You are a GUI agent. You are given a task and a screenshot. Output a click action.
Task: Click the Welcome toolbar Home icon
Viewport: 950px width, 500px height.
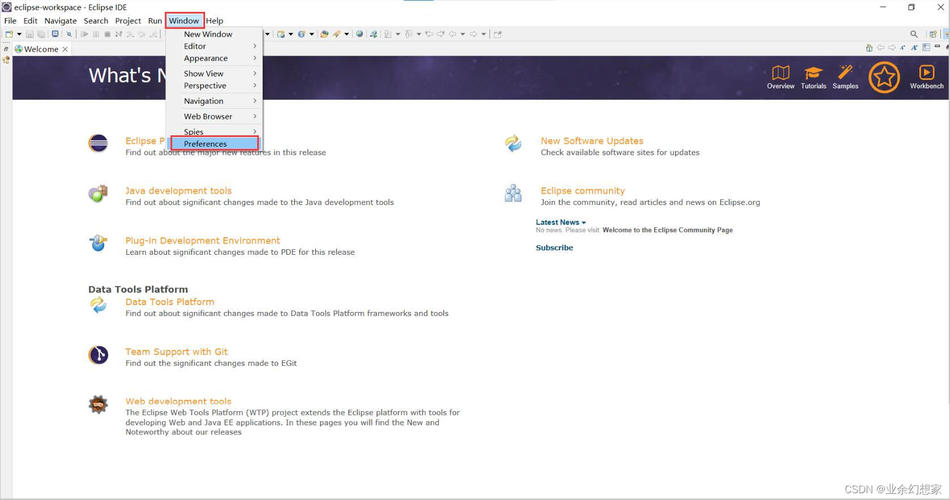[x=869, y=48]
